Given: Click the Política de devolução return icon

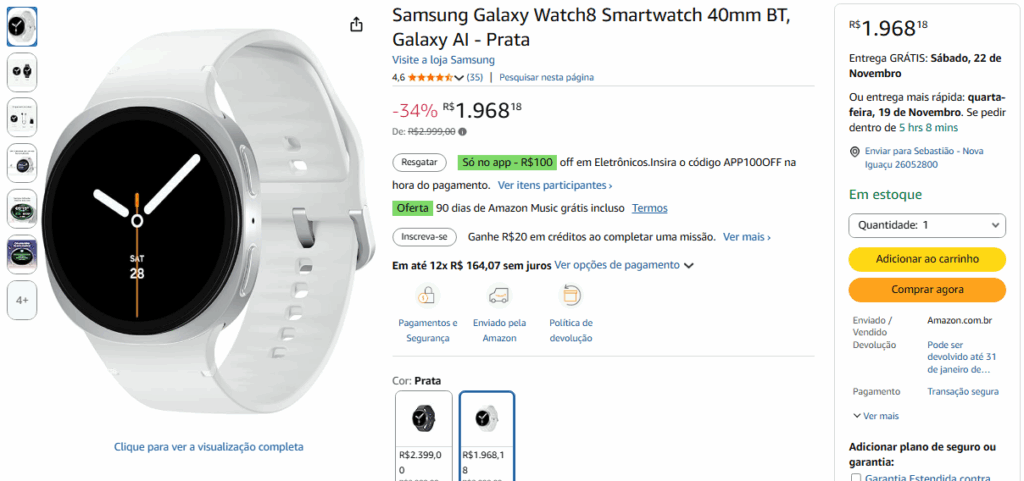Looking at the screenshot, I should [571, 295].
